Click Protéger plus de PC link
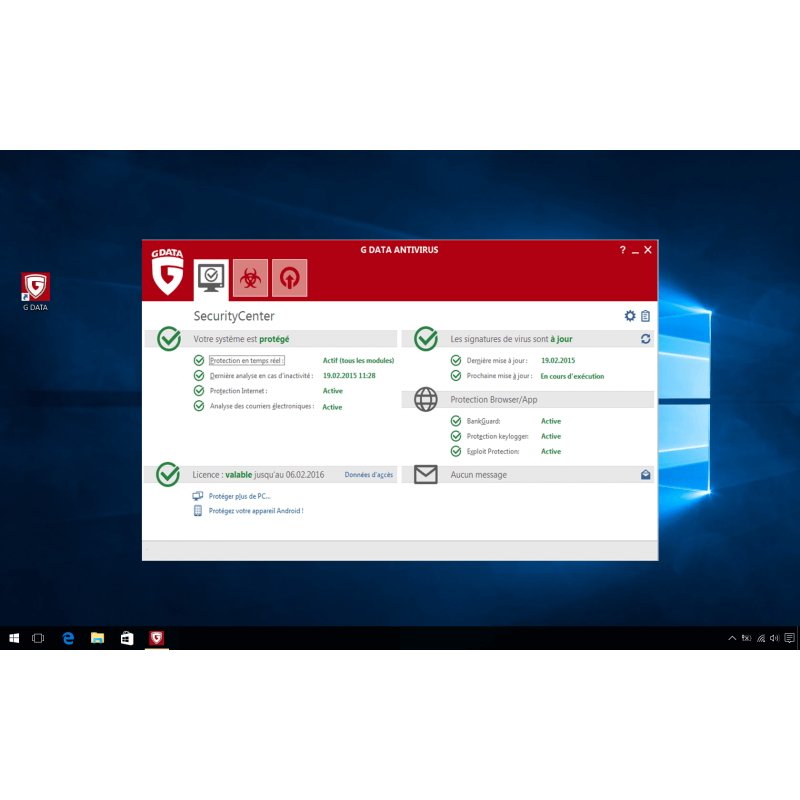The width and height of the screenshot is (800, 800). (x=239, y=496)
